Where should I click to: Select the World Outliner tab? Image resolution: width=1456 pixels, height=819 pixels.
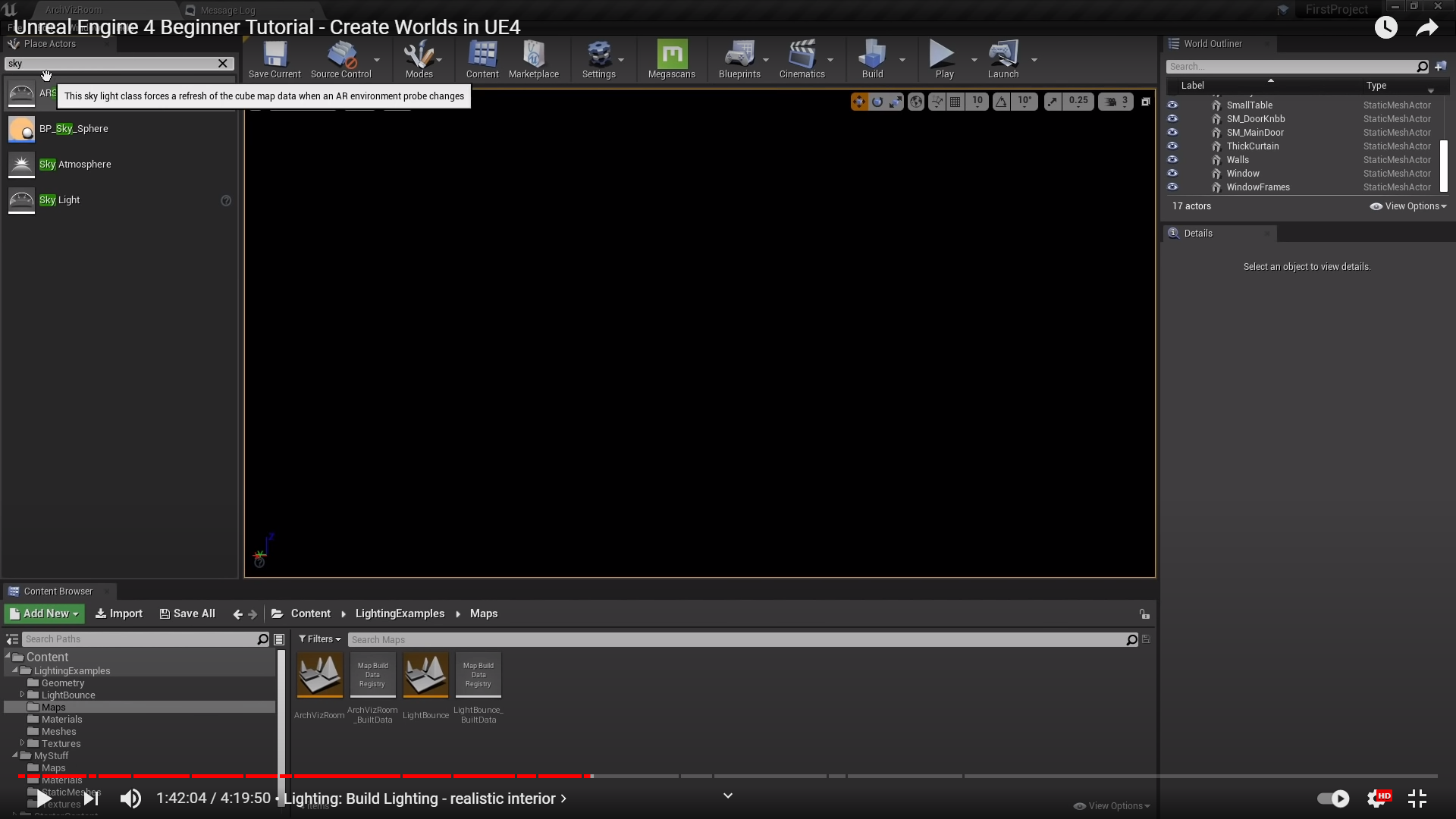click(x=1213, y=44)
